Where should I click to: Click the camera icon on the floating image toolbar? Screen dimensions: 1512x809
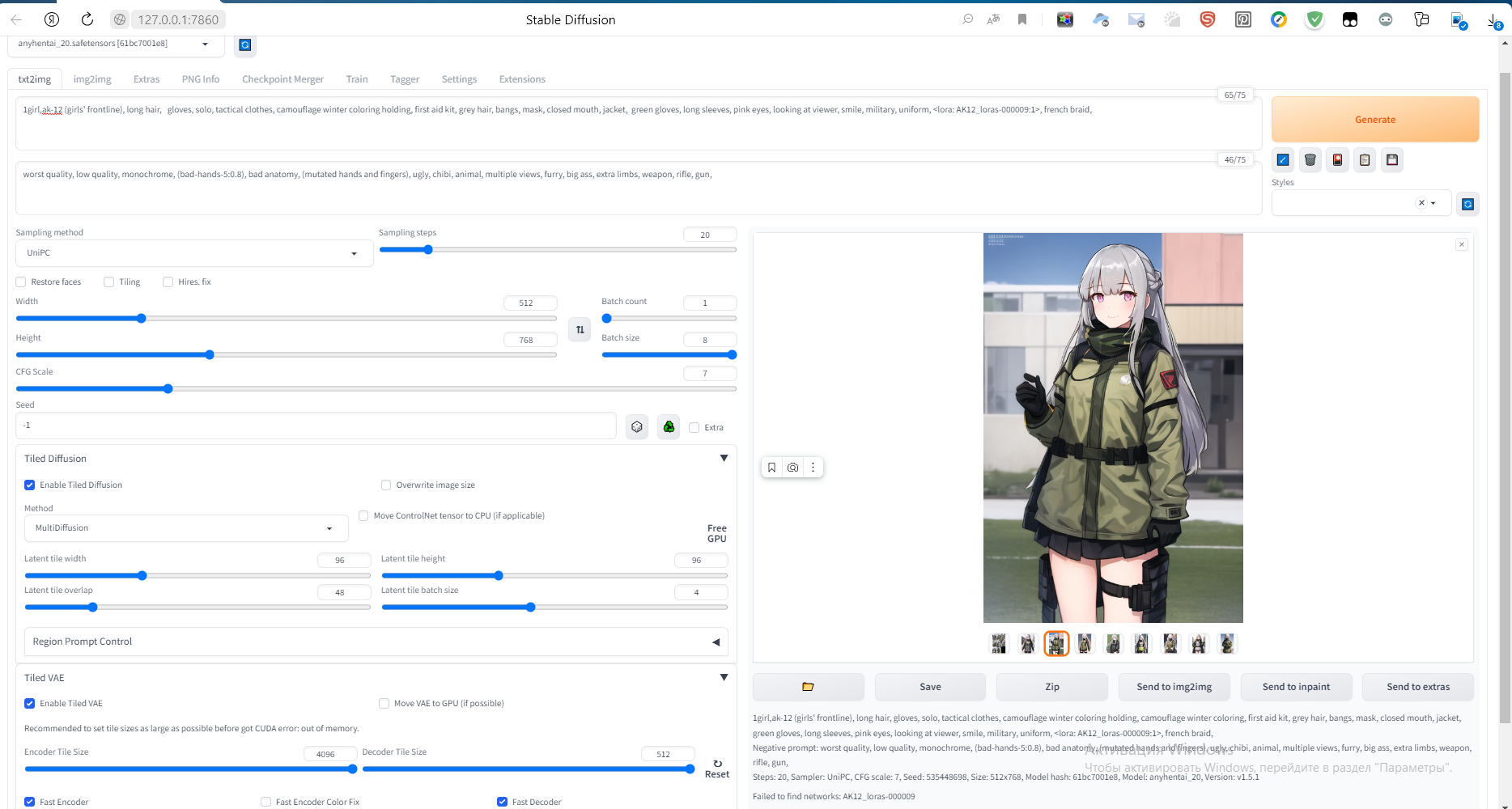coord(792,467)
